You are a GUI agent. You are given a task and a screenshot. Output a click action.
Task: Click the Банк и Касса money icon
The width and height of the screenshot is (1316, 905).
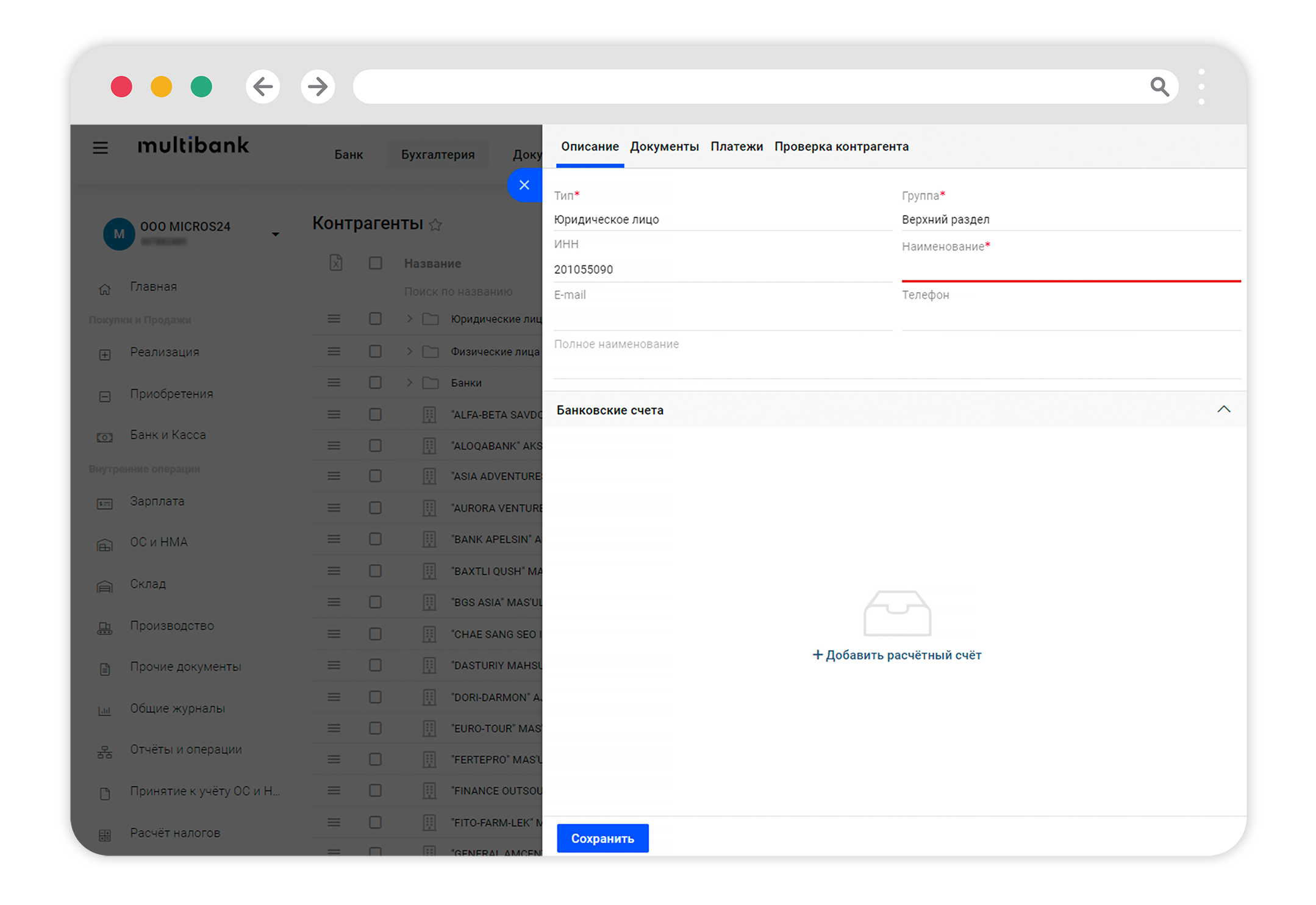click(105, 438)
